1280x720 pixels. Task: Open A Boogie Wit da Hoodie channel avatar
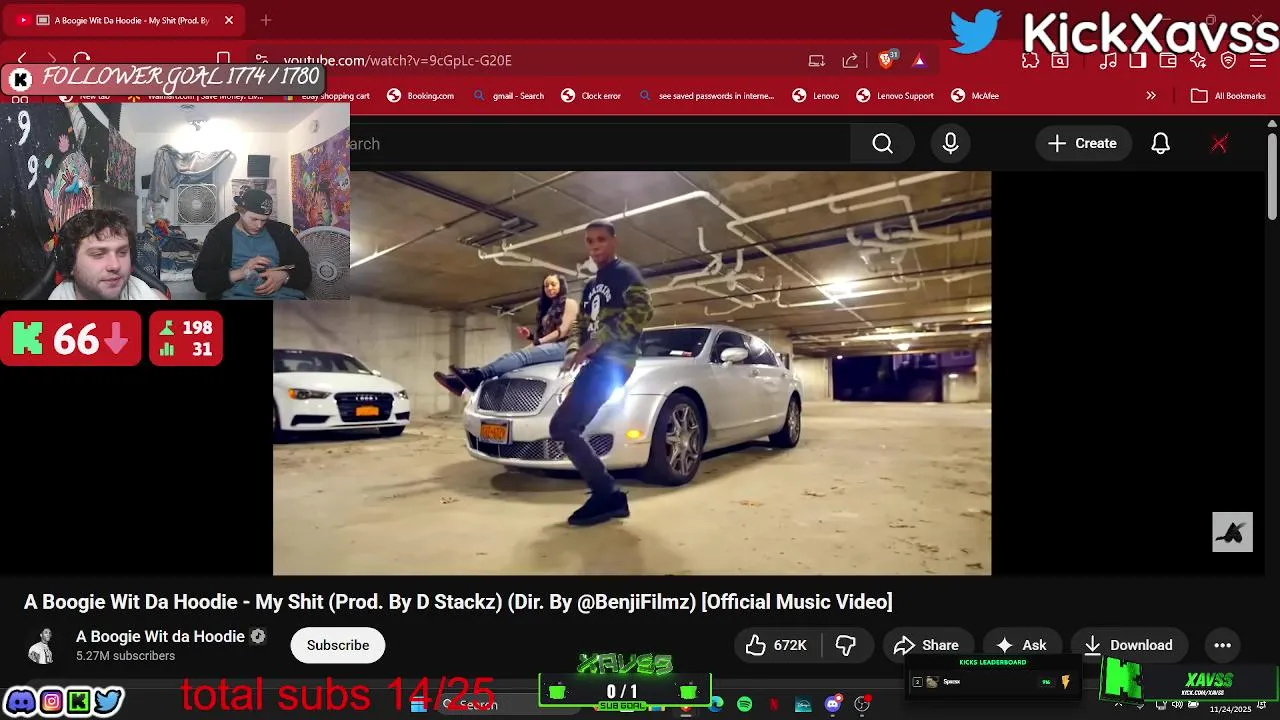pyautogui.click(x=41, y=646)
